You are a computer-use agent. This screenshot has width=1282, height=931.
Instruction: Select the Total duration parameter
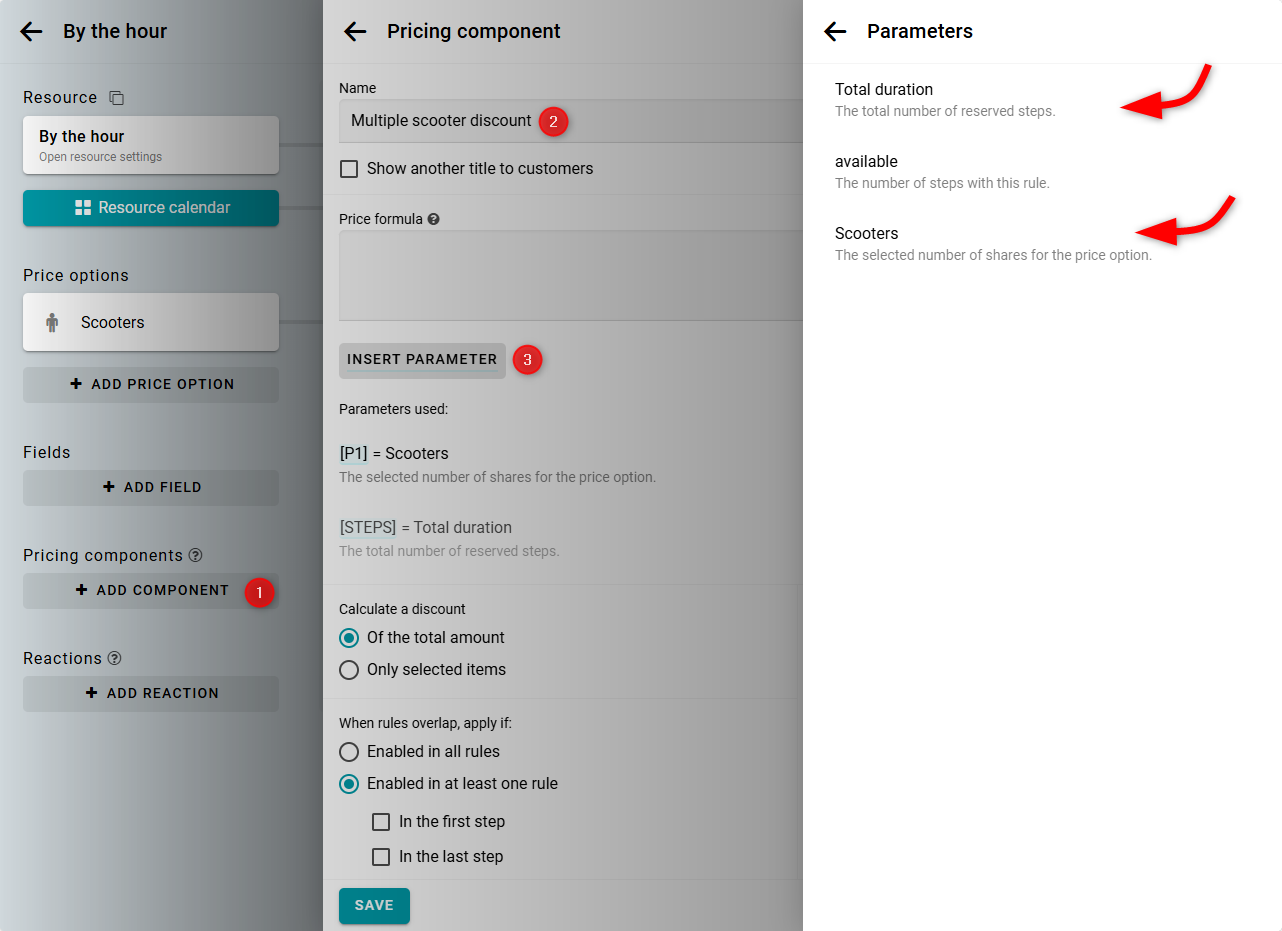coord(884,90)
